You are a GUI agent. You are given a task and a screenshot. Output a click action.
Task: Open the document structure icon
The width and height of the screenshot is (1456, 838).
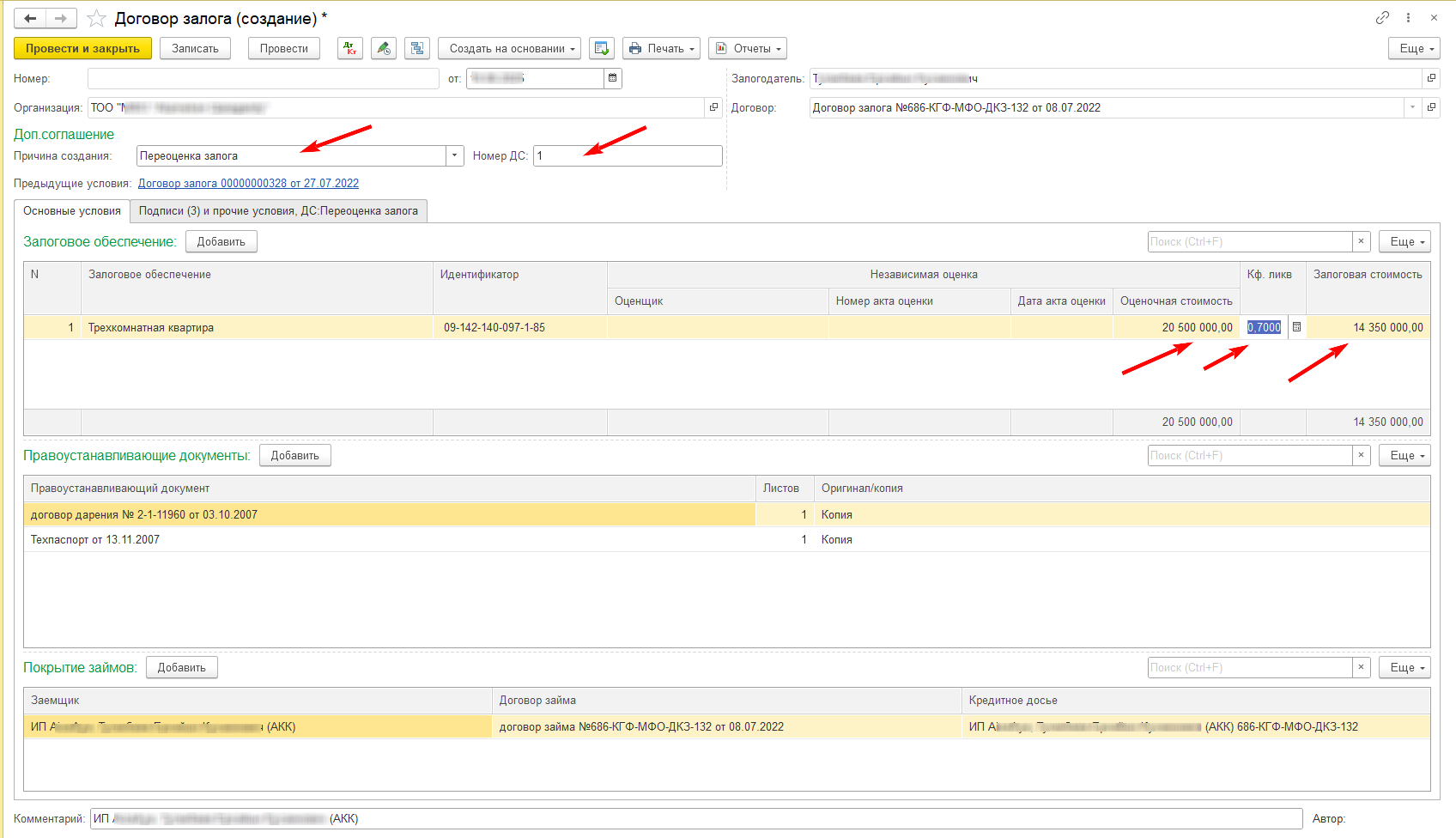click(417, 48)
